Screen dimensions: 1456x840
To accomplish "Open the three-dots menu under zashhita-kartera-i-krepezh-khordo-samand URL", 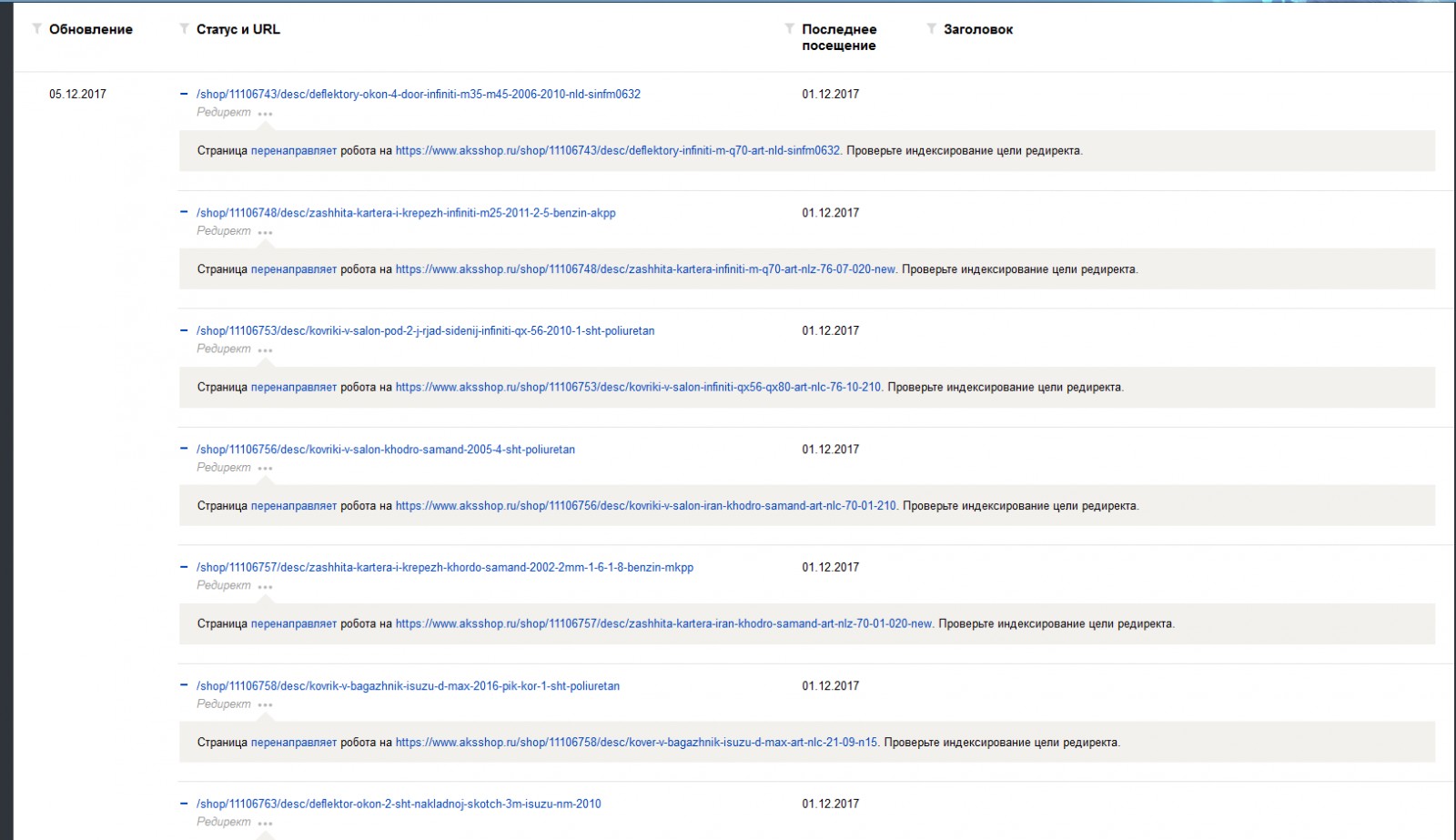I will tap(265, 587).
